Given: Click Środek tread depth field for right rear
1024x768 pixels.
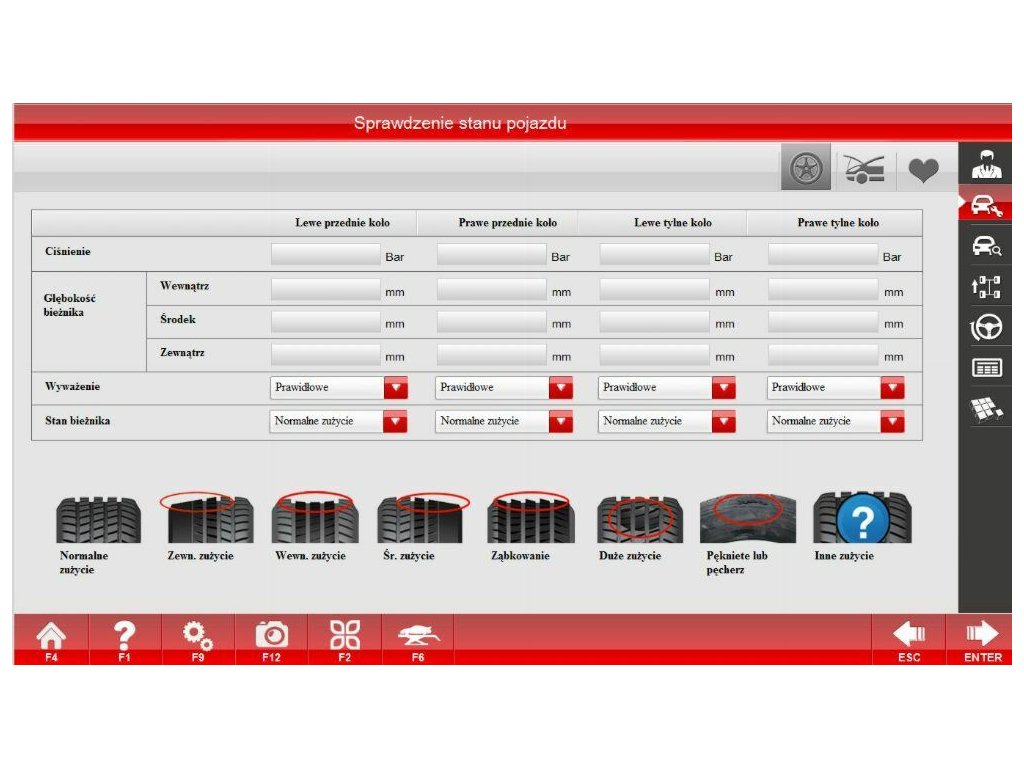Looking at the screenshot, I should (x=823, y=321).
